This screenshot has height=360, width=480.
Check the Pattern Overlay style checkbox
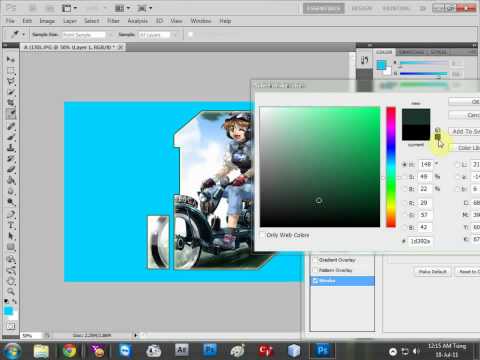[314, 270]
